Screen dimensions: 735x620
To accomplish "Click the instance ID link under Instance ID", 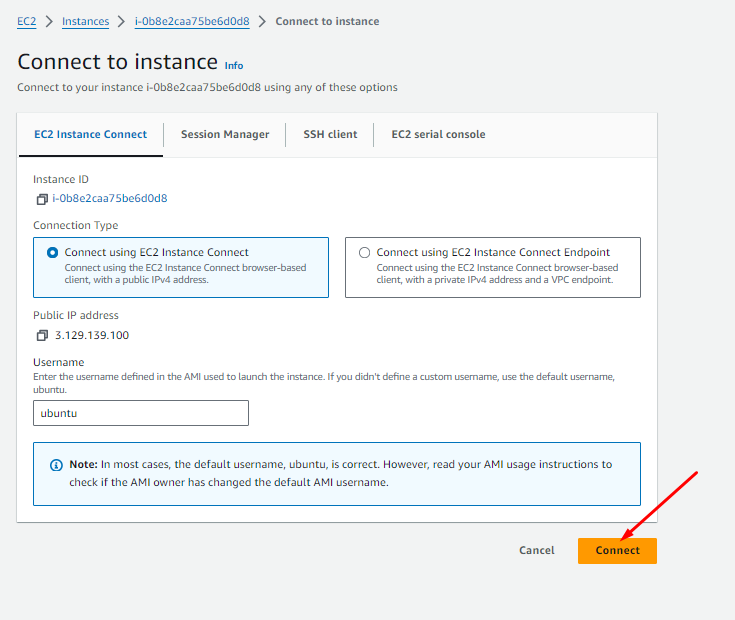I will (x=110, y=199).
